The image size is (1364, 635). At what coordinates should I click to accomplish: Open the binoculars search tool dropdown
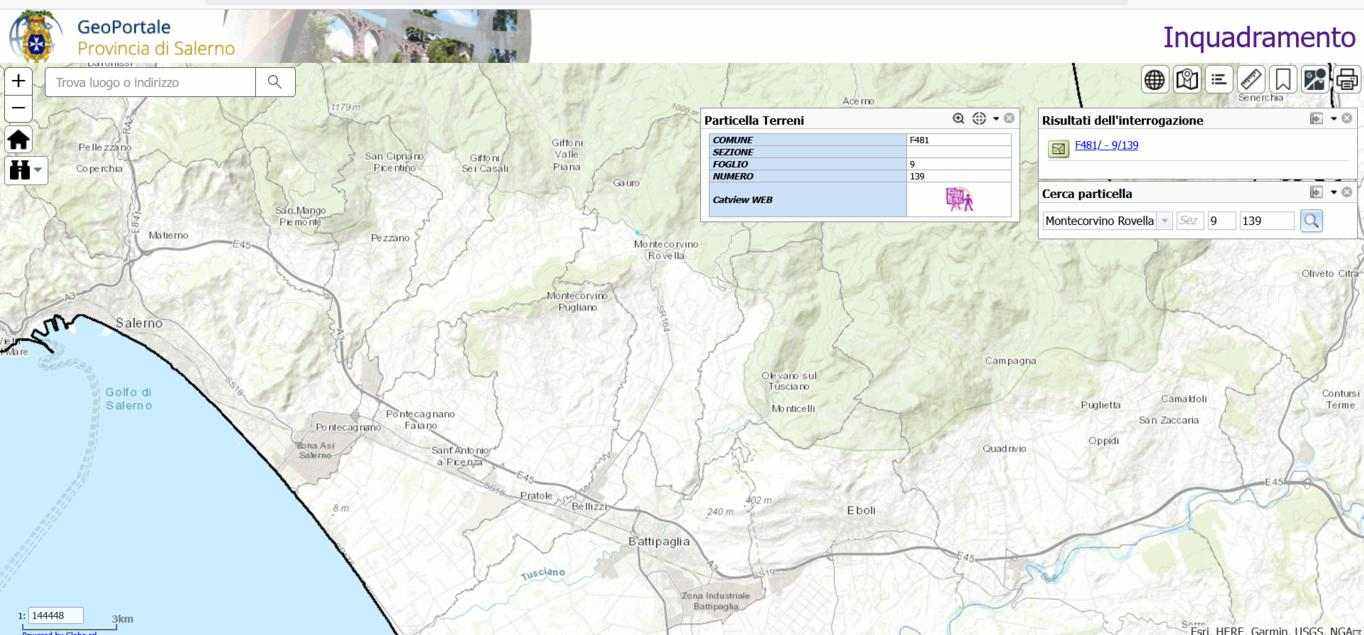25,171
